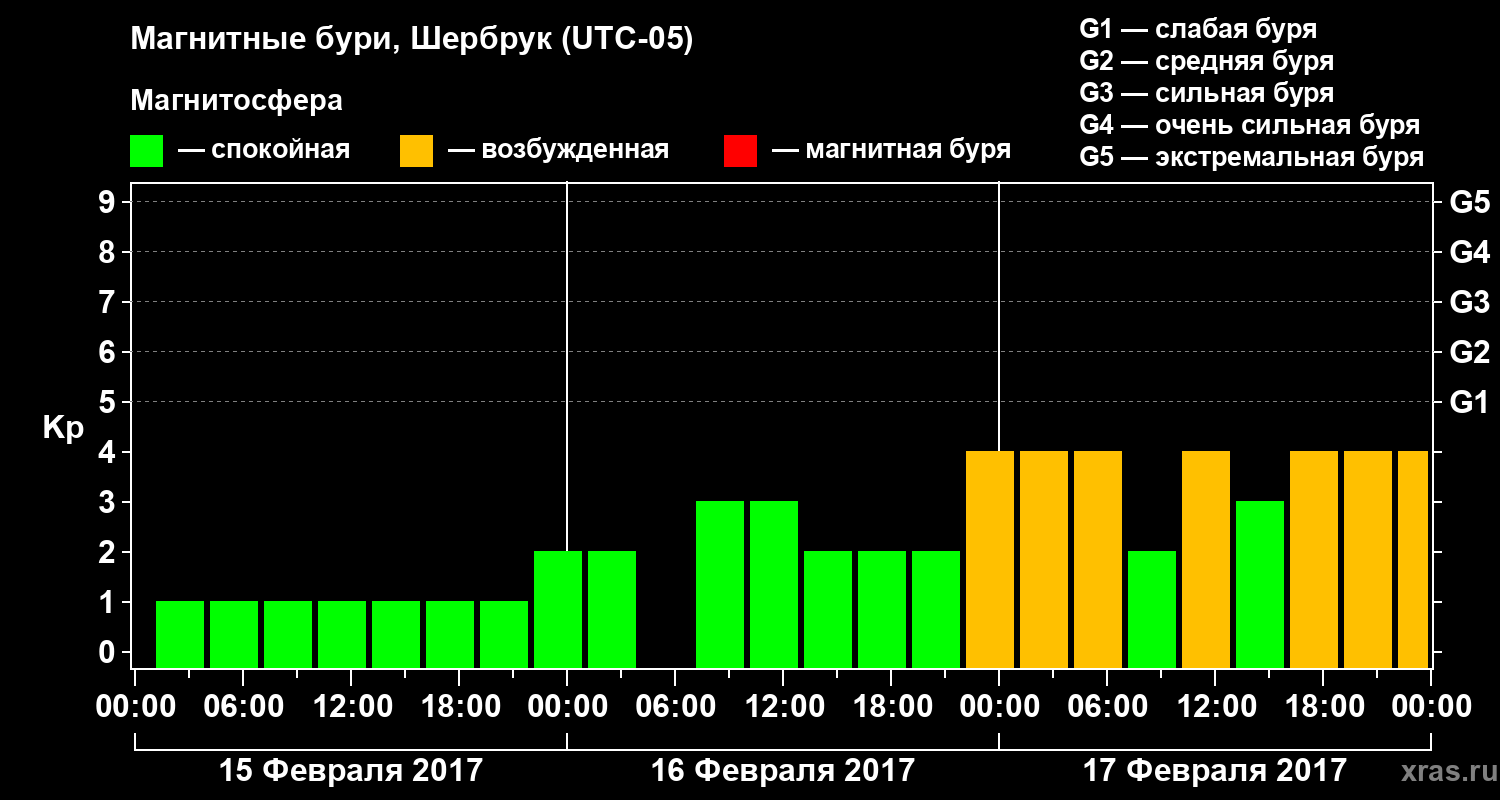Click the first Kp 3 bar on 16 February

tap(720, 584)
